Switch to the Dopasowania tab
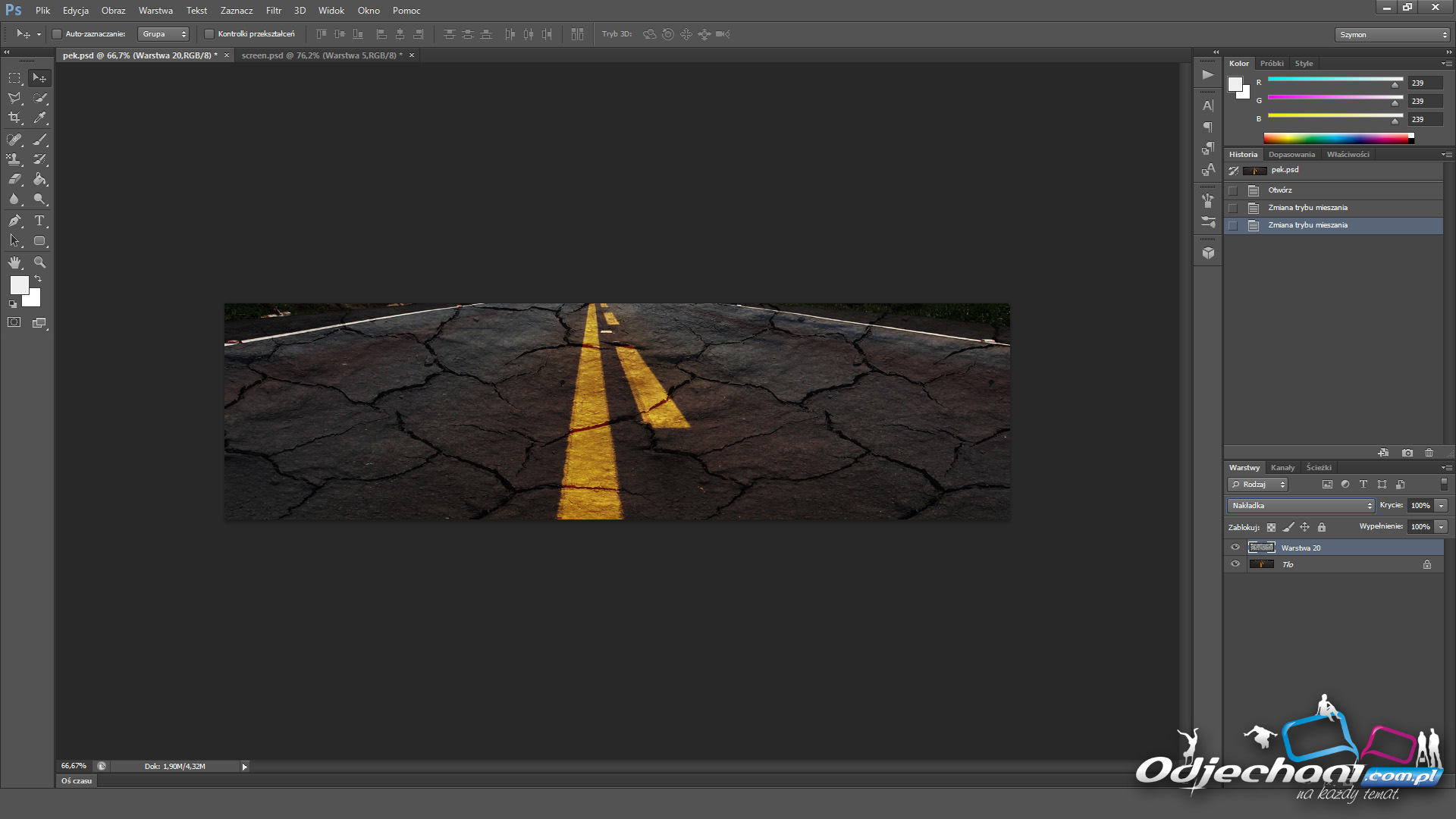The width and height of the screenshot is (1456, 819). click(1291, 155)
